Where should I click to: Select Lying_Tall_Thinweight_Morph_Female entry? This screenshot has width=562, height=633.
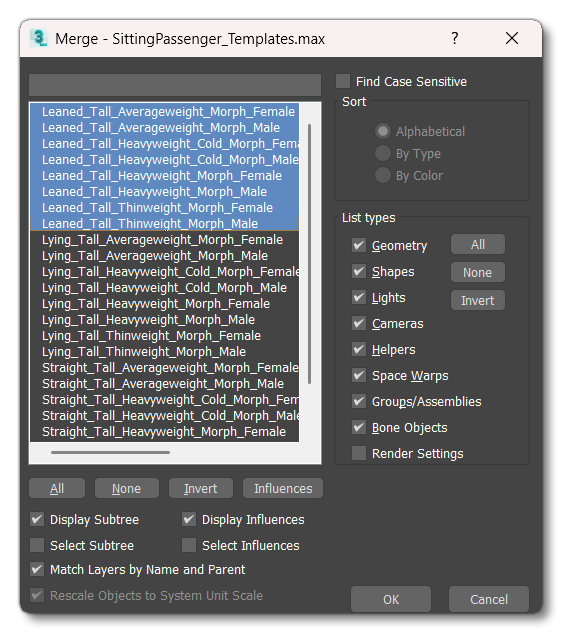[x=165, y=336]
